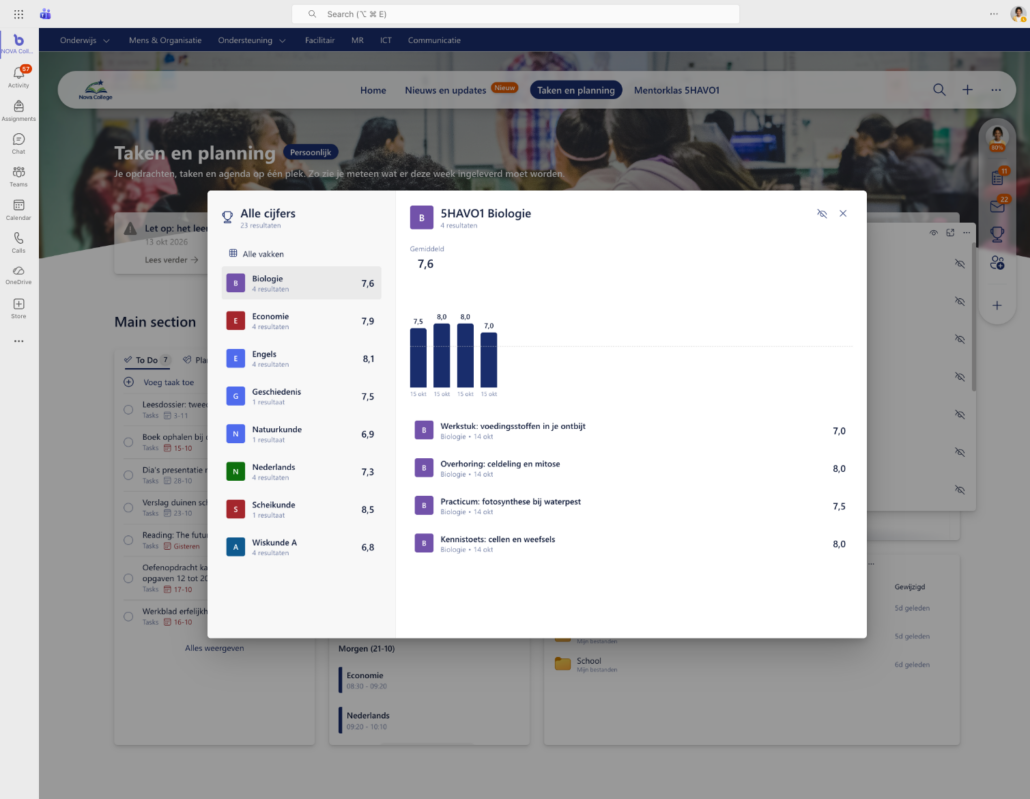This screenshot has height=799, width=1030.
Task: Open Assignments in the Teams sidebar
Action: tap(18, 110)
